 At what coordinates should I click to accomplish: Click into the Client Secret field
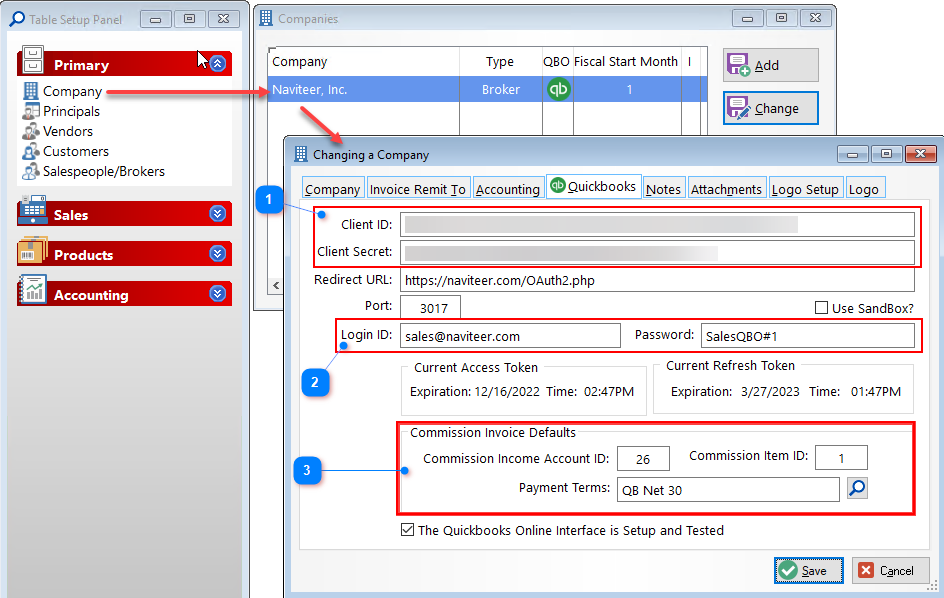657,252
